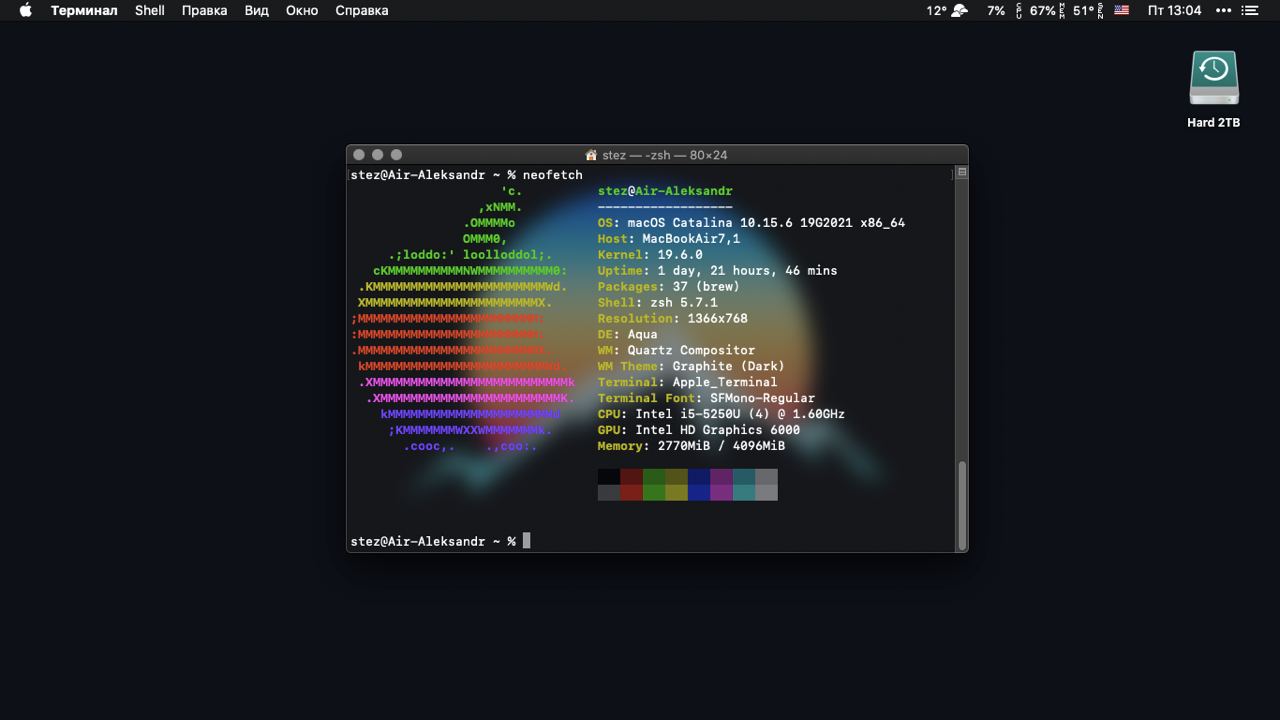Open the 7% CPU usage monitor
Image resolution: width=1280 pixels, height=720 pixels.
click(1003, 10)
